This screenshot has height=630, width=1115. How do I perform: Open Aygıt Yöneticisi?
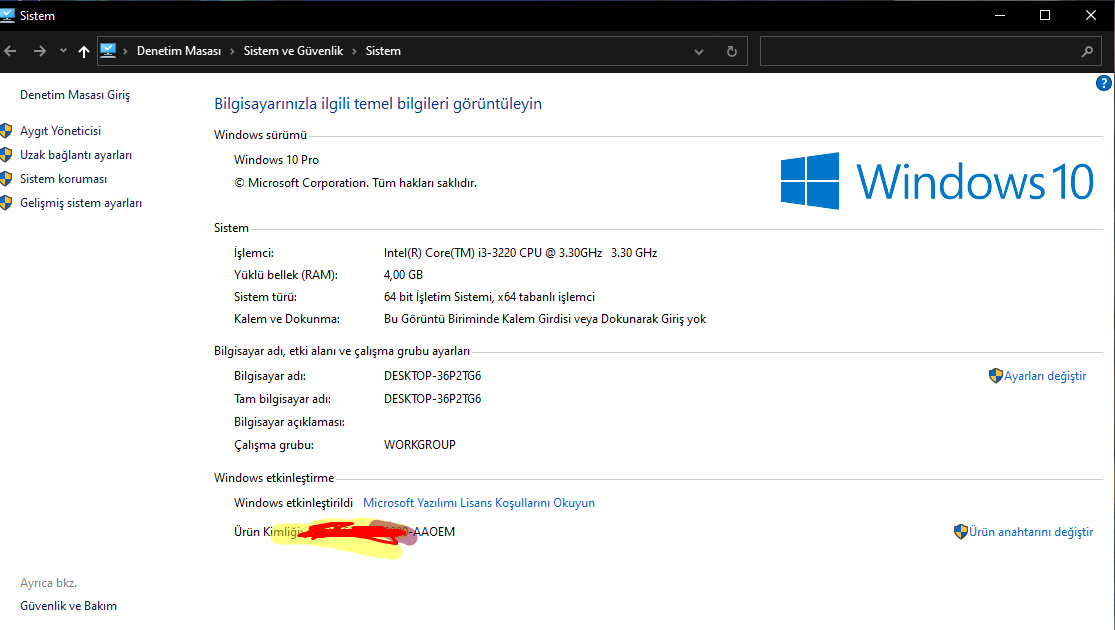60,131
